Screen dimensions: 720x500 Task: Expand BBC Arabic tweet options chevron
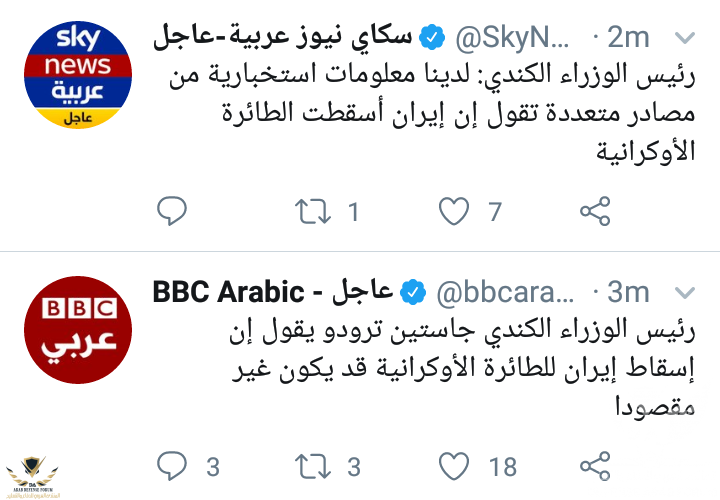pos(685,292)
